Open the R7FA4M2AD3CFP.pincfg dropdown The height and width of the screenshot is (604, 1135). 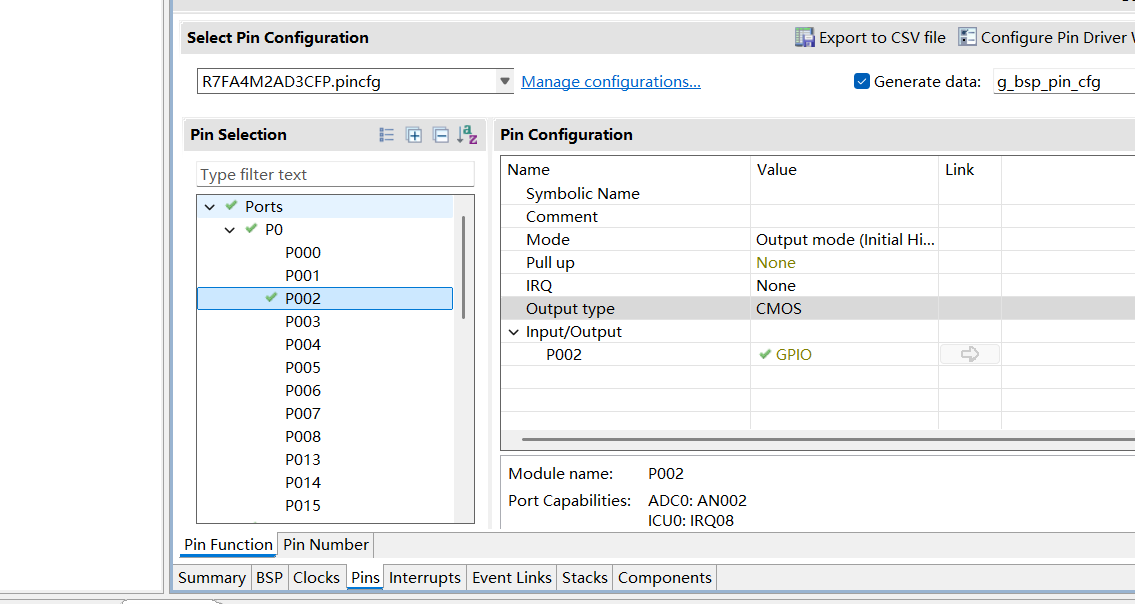coord(505,81)
